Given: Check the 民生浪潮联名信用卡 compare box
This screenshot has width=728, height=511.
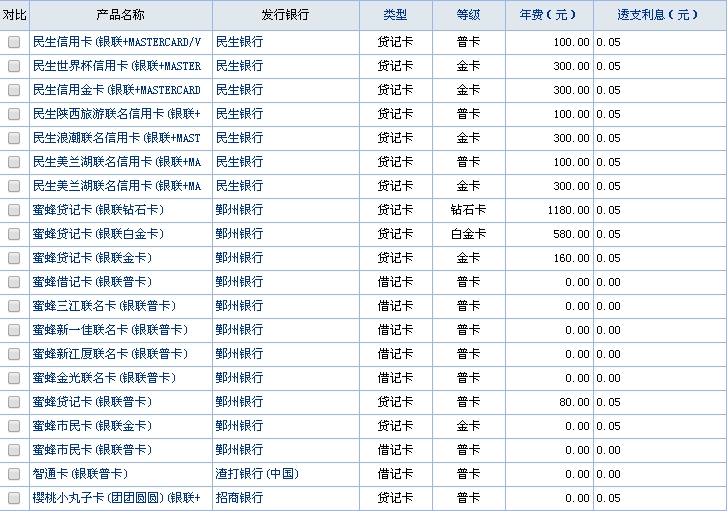Looking at the screenshot, I should pos(14,138).
